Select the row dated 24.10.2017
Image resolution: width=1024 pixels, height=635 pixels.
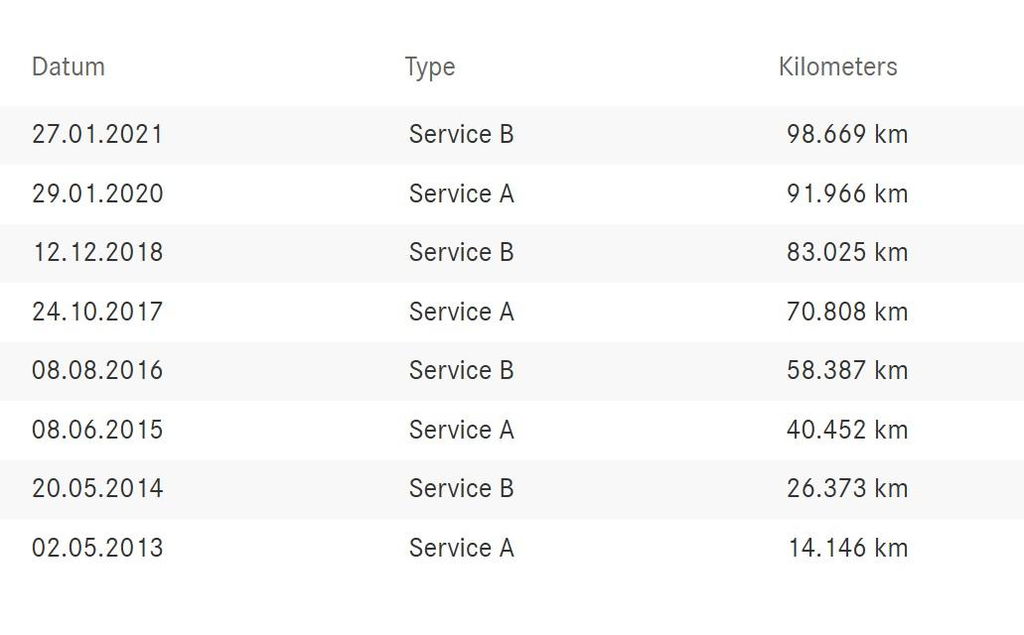pos(97,311)
